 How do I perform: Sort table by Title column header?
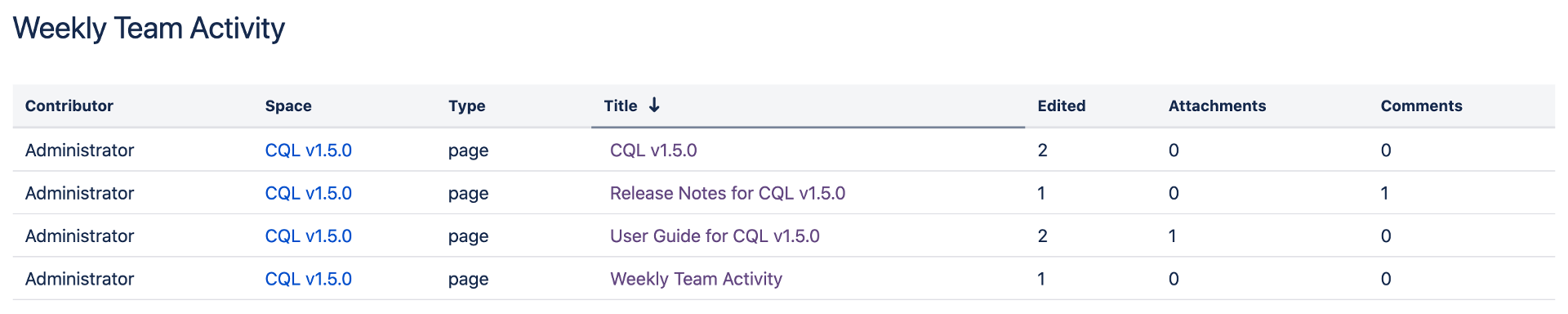click(x=621, y=105)
